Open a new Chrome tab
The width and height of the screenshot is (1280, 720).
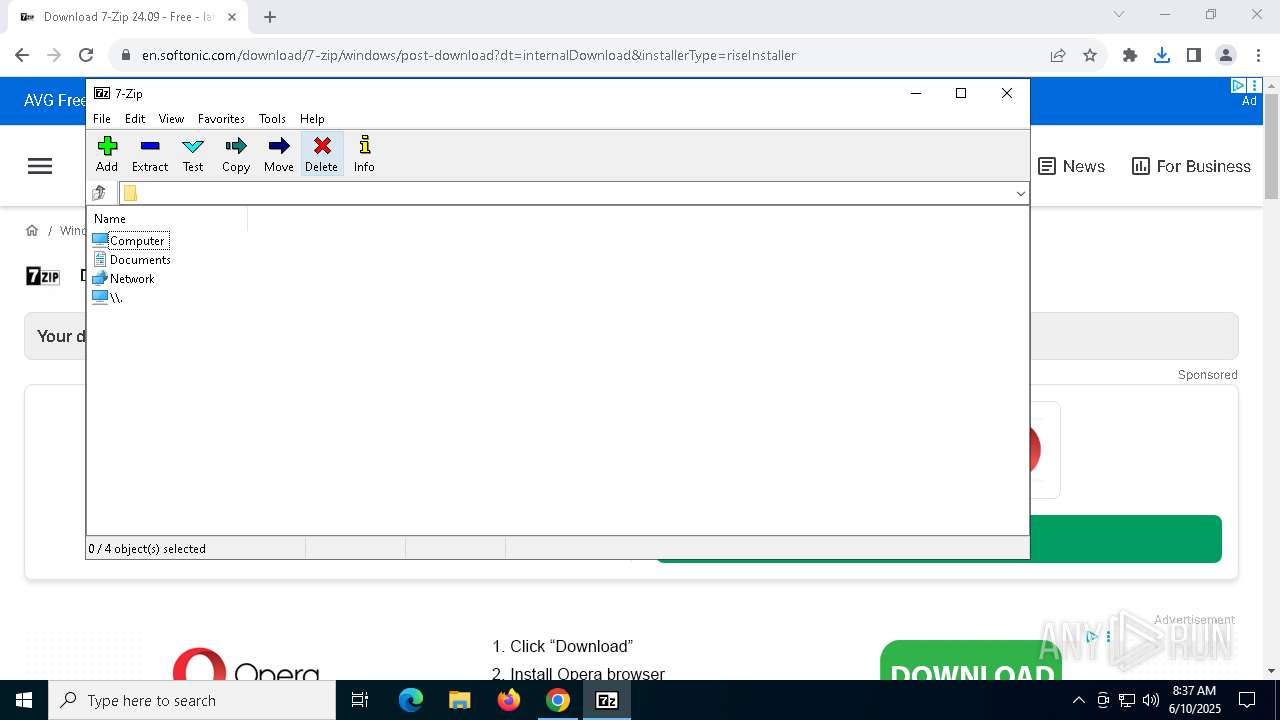(270, 17)
